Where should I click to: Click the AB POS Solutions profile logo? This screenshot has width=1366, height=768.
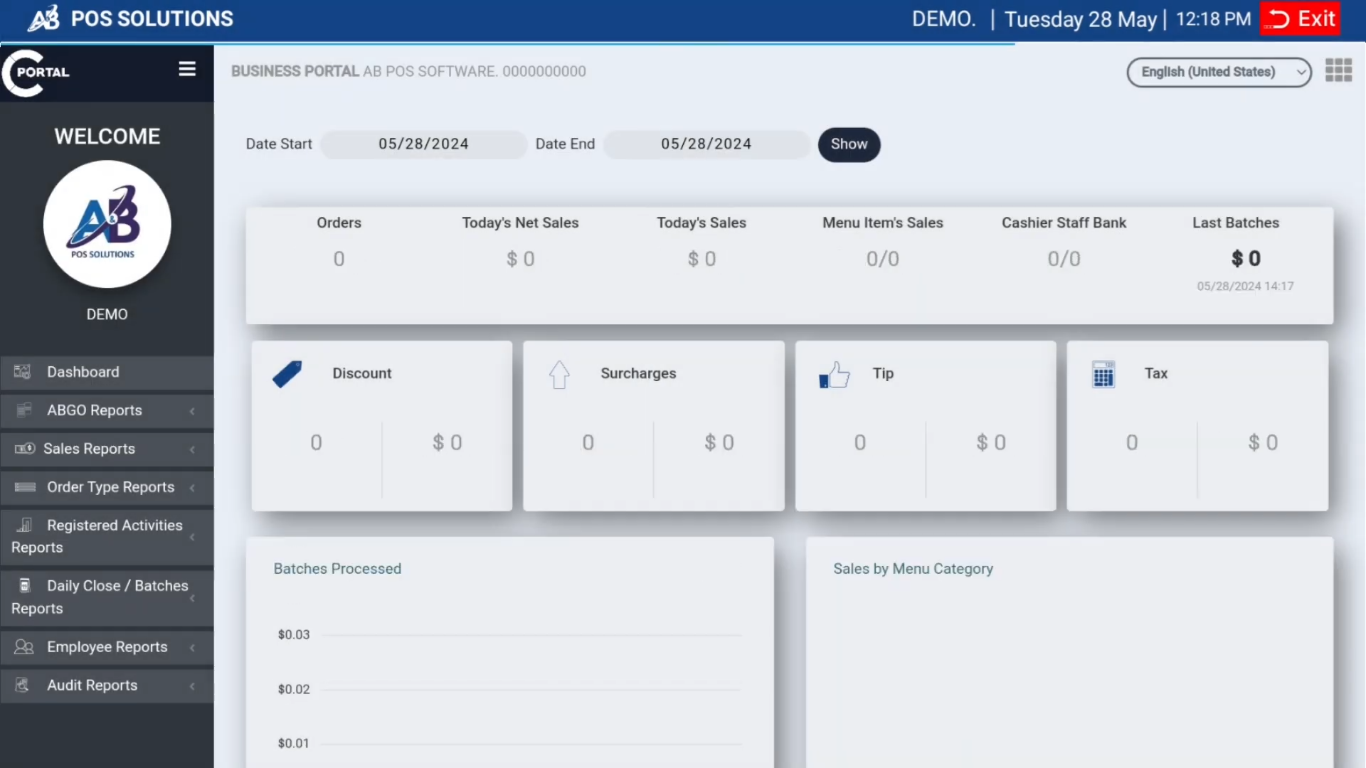pos(107,224)
